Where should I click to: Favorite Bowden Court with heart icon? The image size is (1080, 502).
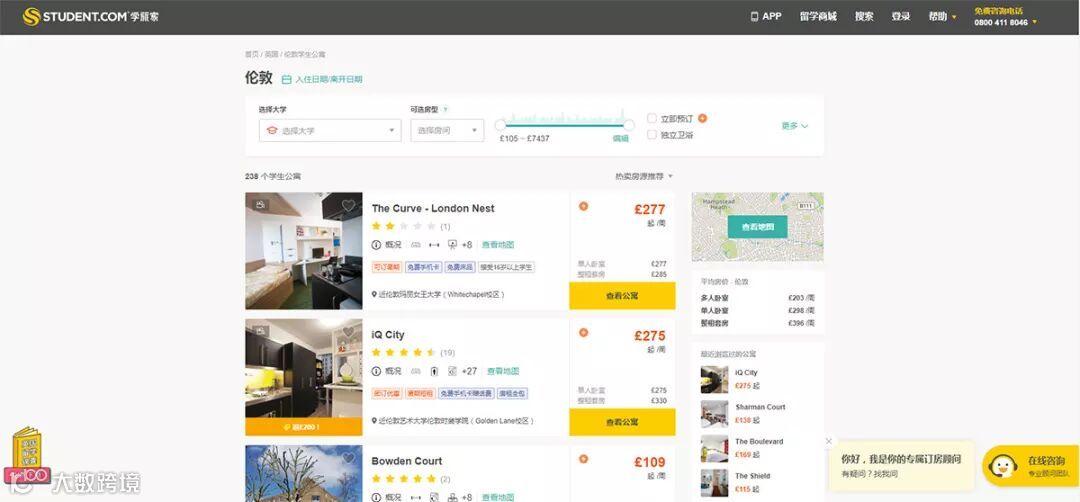coord(349,458)
